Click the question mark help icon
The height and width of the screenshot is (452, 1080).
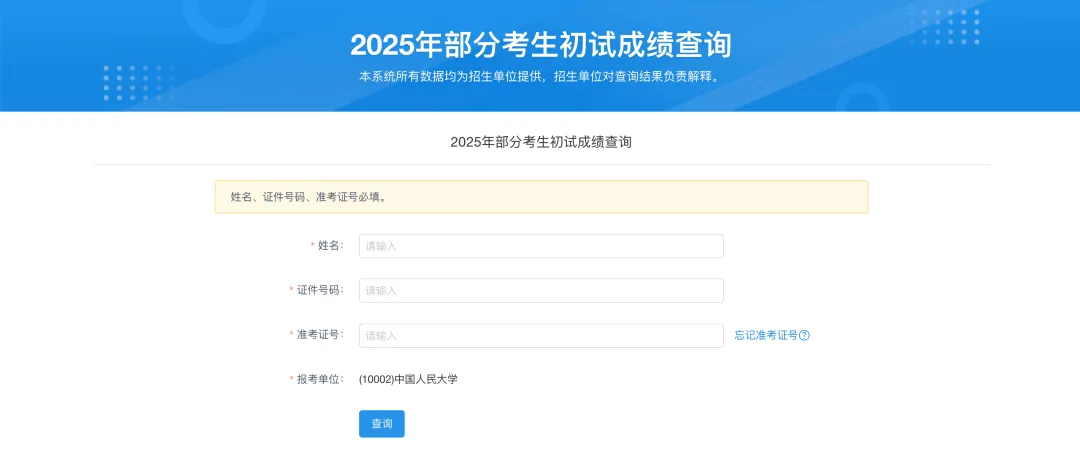(x=804, y=336)
